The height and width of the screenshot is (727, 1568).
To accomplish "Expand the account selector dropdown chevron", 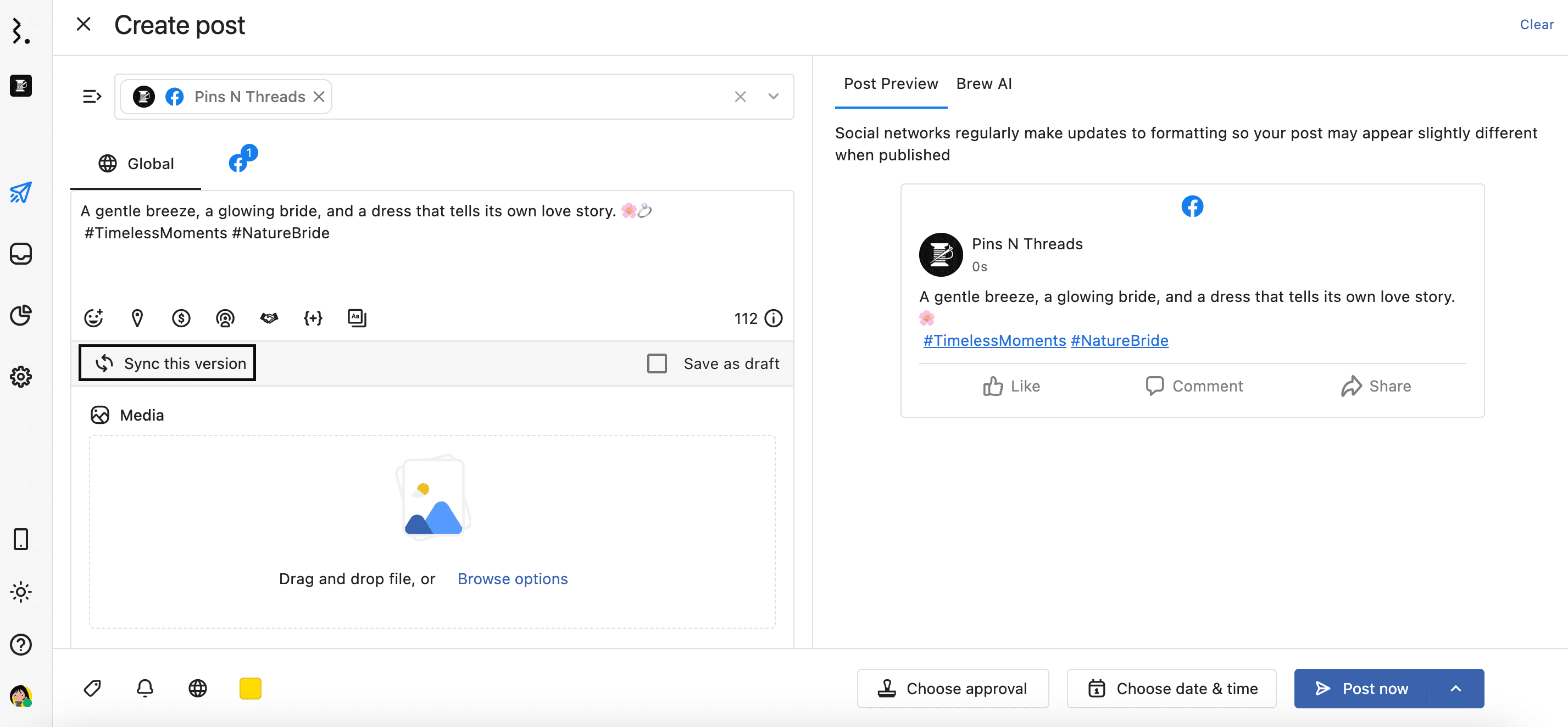I will point(773,96).
